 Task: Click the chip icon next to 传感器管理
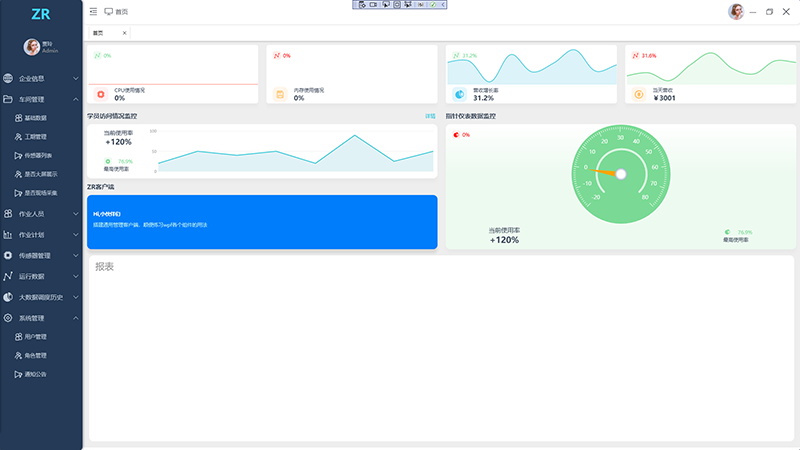point(8,255)
